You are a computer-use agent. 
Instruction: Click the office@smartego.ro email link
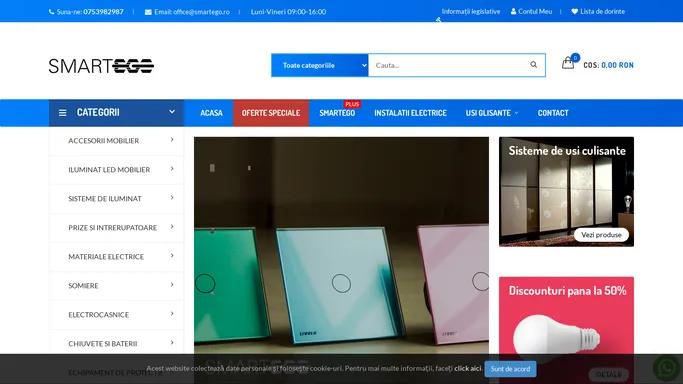tap(201, 12)
